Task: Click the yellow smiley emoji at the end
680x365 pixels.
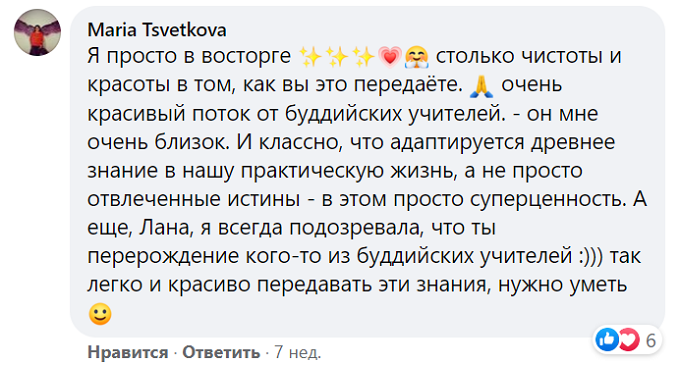Action: click(100, 314)
